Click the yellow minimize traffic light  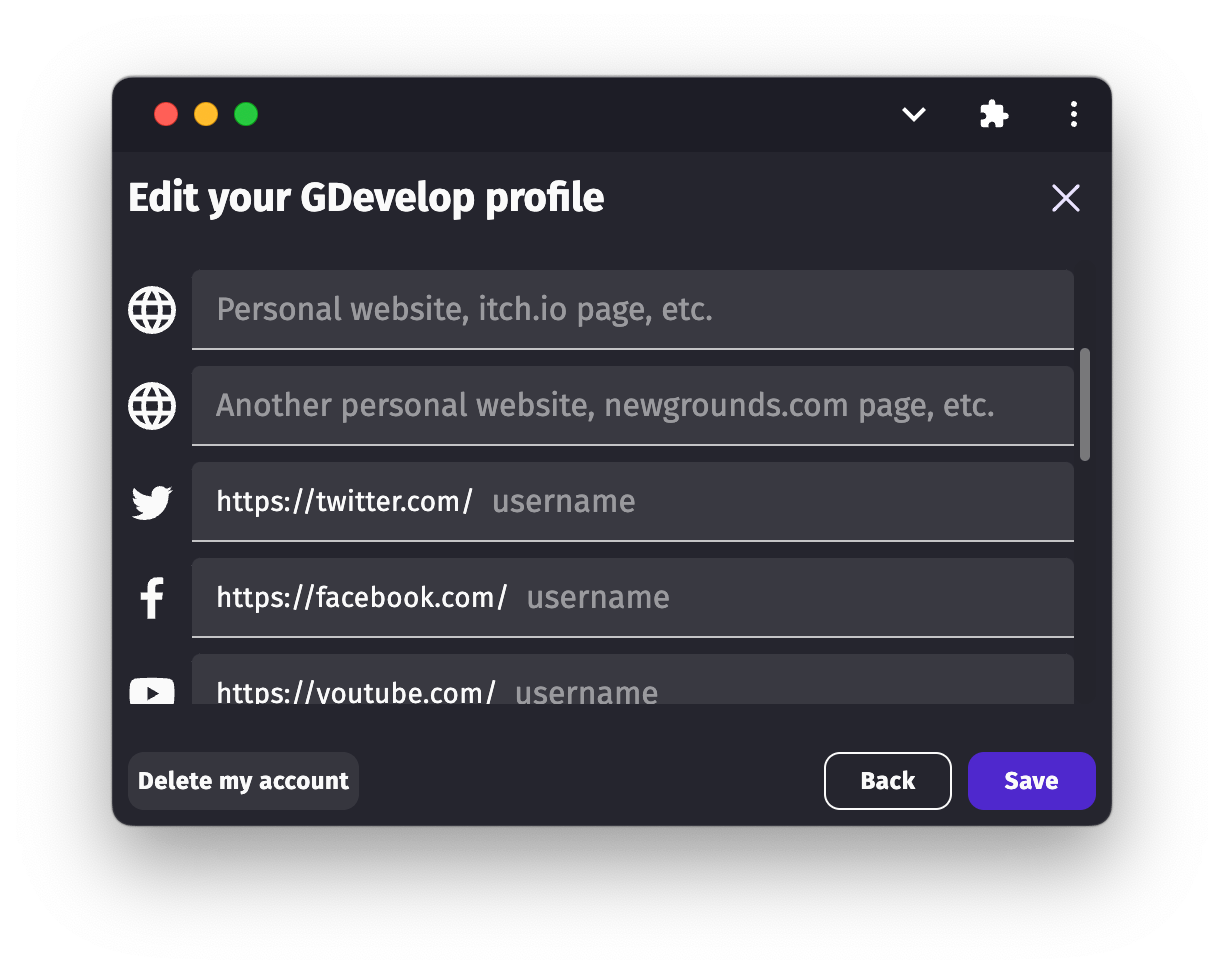click(206, 114)
